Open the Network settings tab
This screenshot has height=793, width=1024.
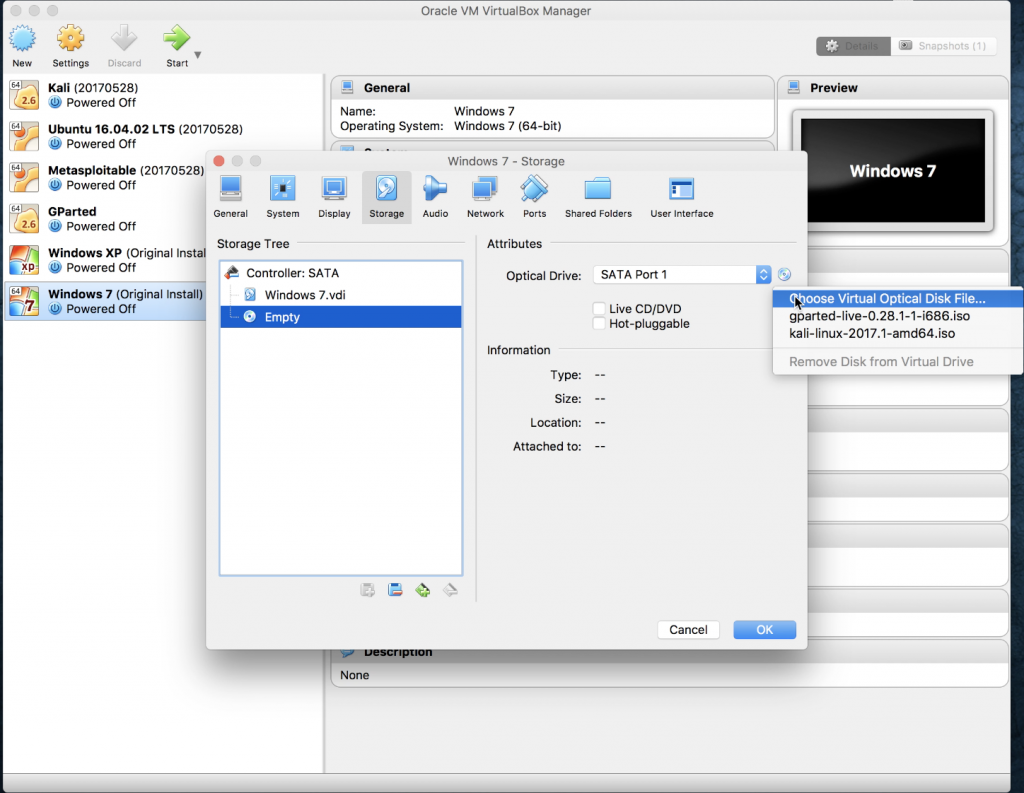(485, 197)
